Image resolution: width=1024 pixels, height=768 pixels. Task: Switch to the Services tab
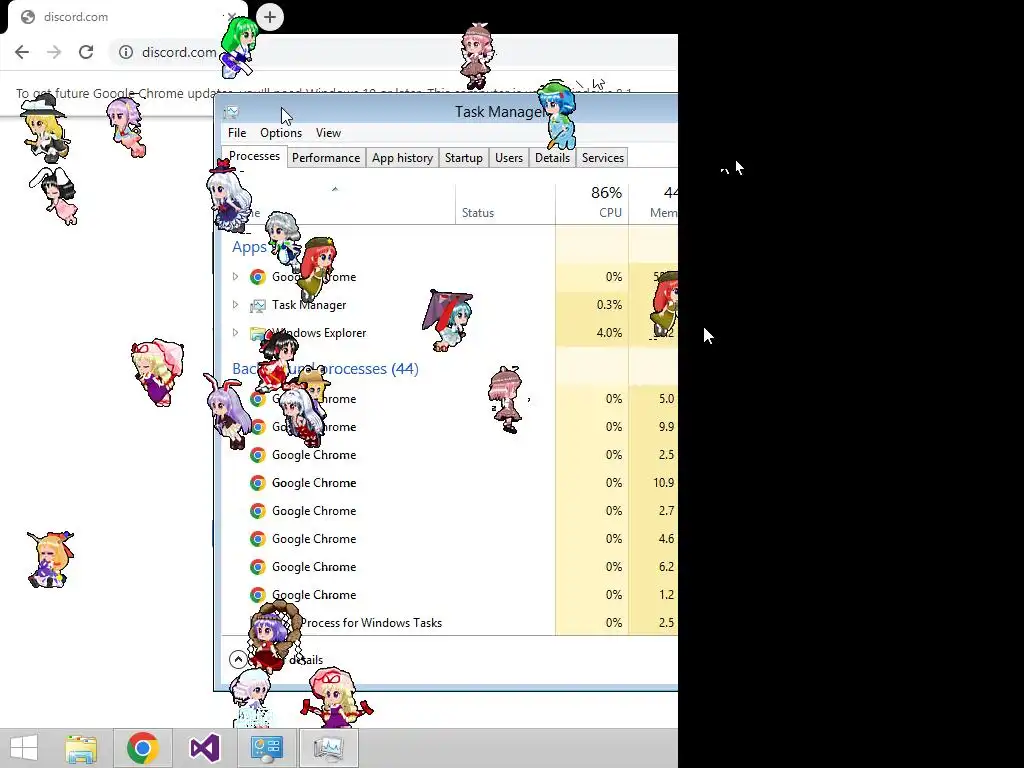(x=603, y=158)
